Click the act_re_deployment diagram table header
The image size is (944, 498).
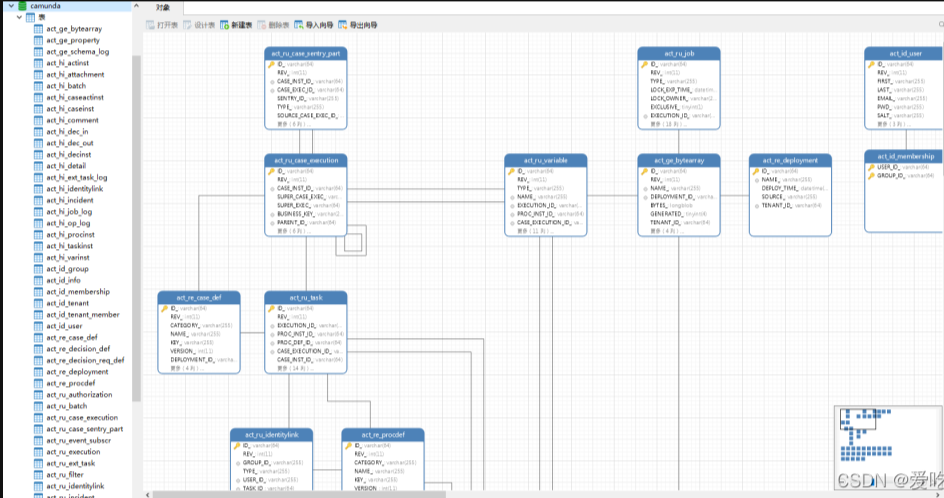click(x=790, y=161)
